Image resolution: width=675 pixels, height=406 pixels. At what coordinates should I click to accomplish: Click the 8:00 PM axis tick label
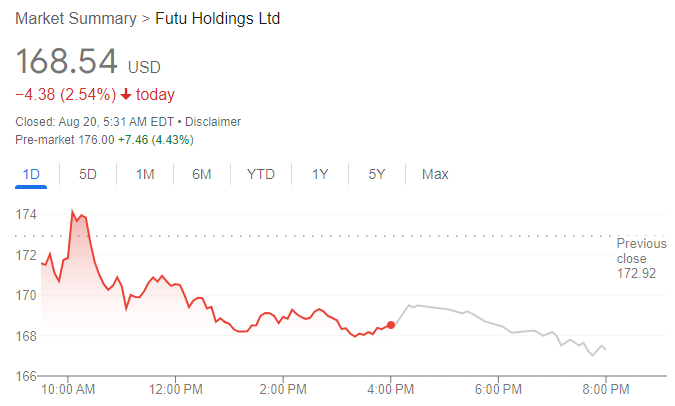tap(606, 390)
